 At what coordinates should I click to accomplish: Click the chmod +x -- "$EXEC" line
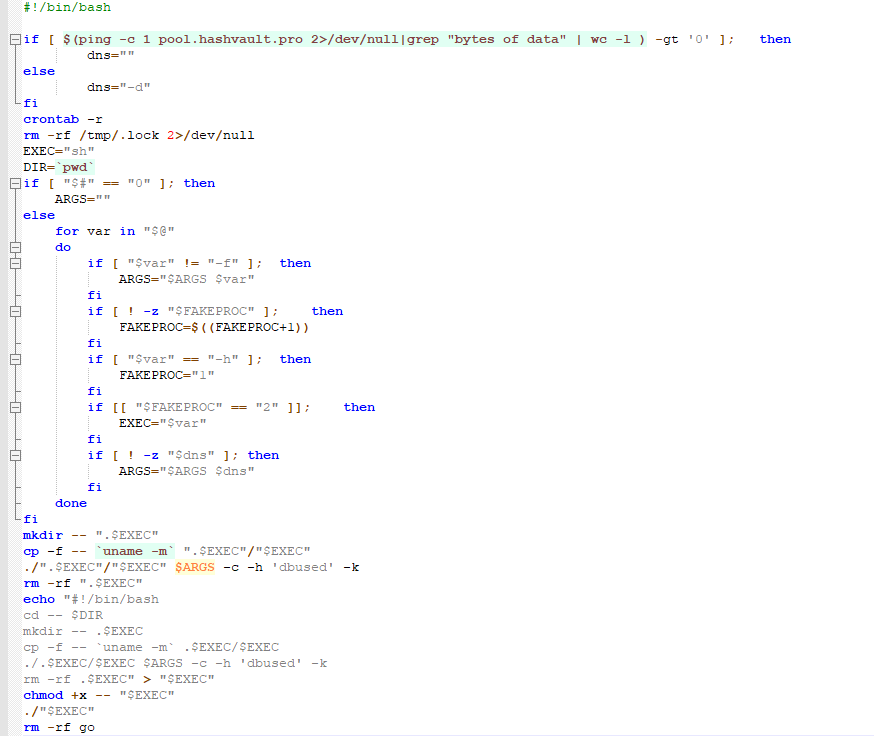99,695
